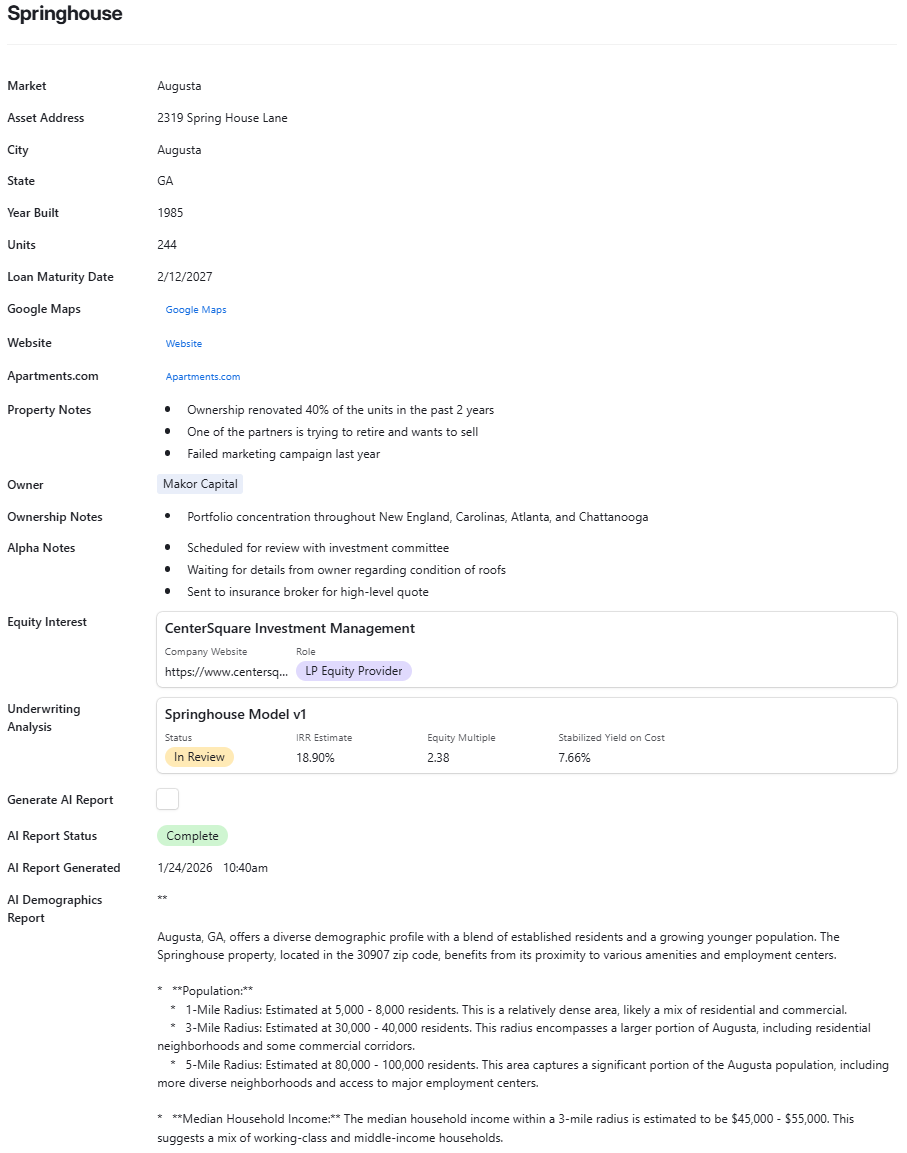This screenshot has width=907, height=1153.
Task: Click the Market value Augusta
Action: click(x=179, y=86)
